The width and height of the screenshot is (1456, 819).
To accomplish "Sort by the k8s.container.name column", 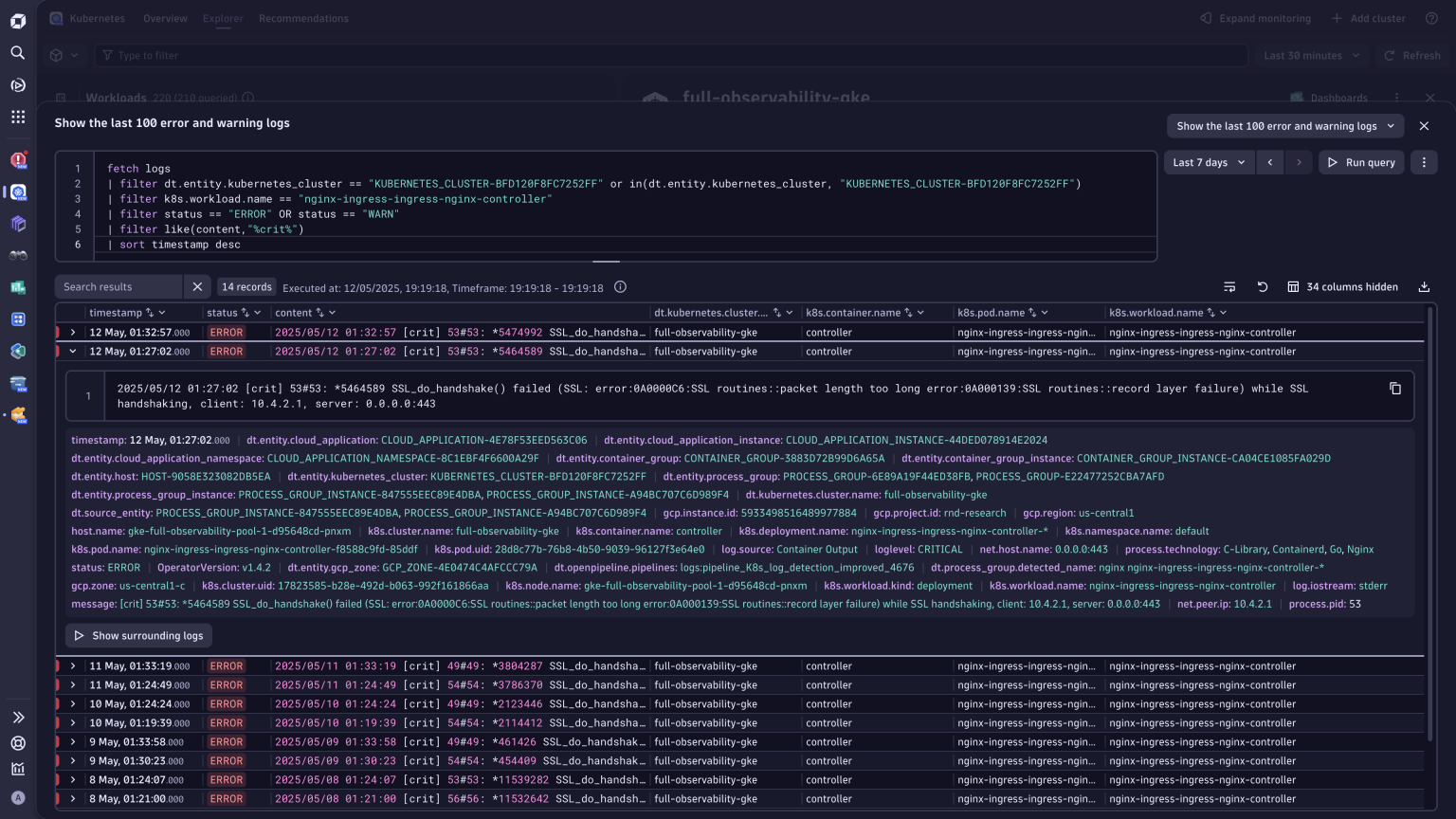I will (x=908, y=313).
